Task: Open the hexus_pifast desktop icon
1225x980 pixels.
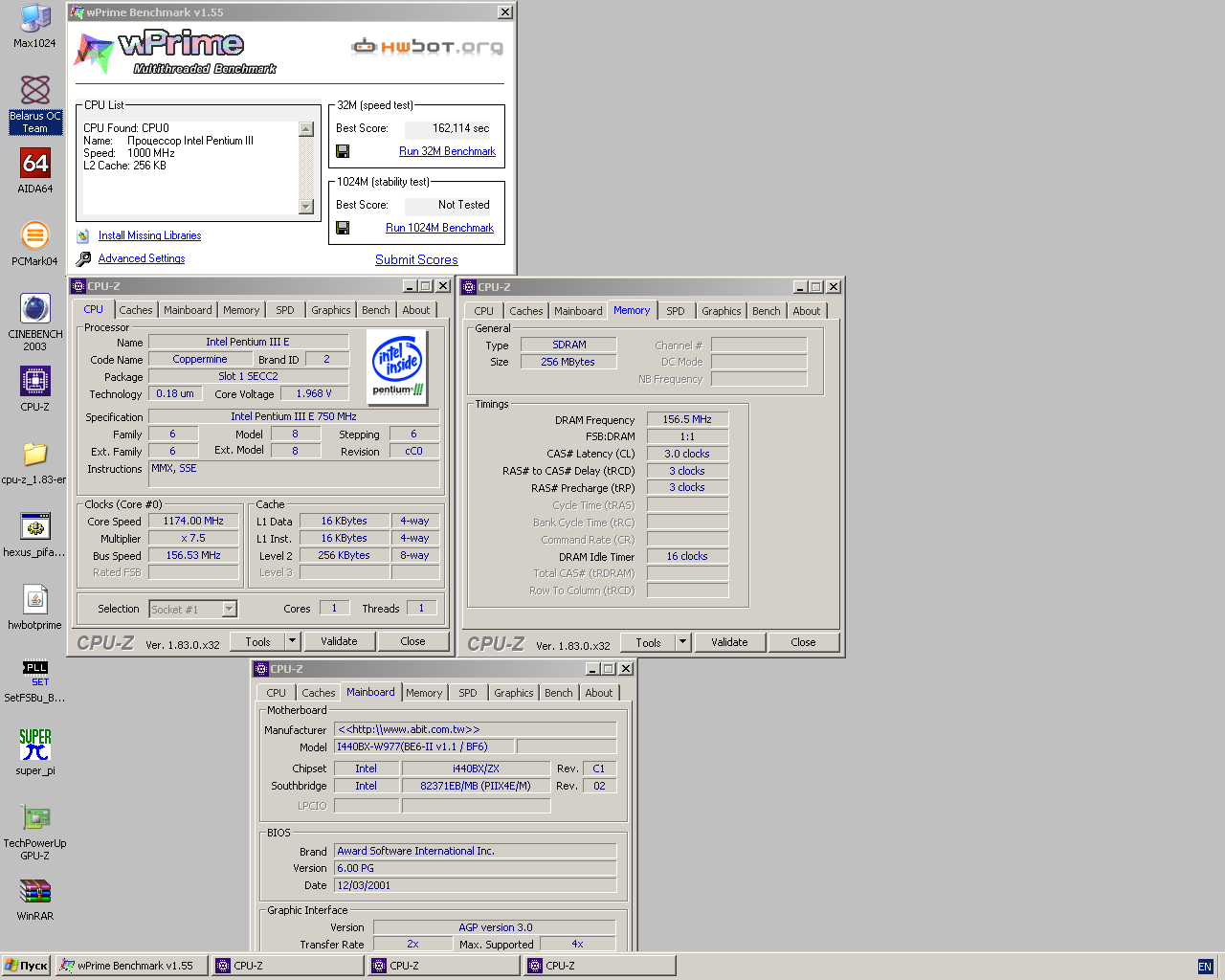Action: coord(34,534)
